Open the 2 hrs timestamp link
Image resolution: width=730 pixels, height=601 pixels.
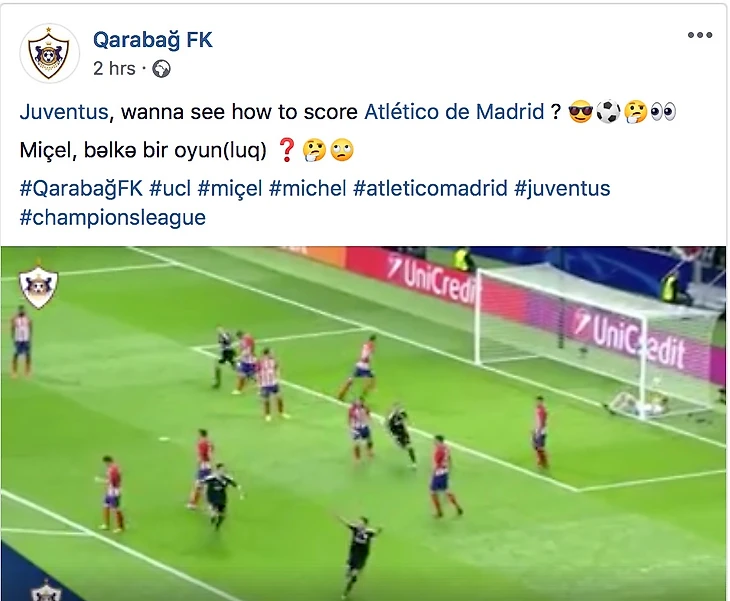(114, 68)
